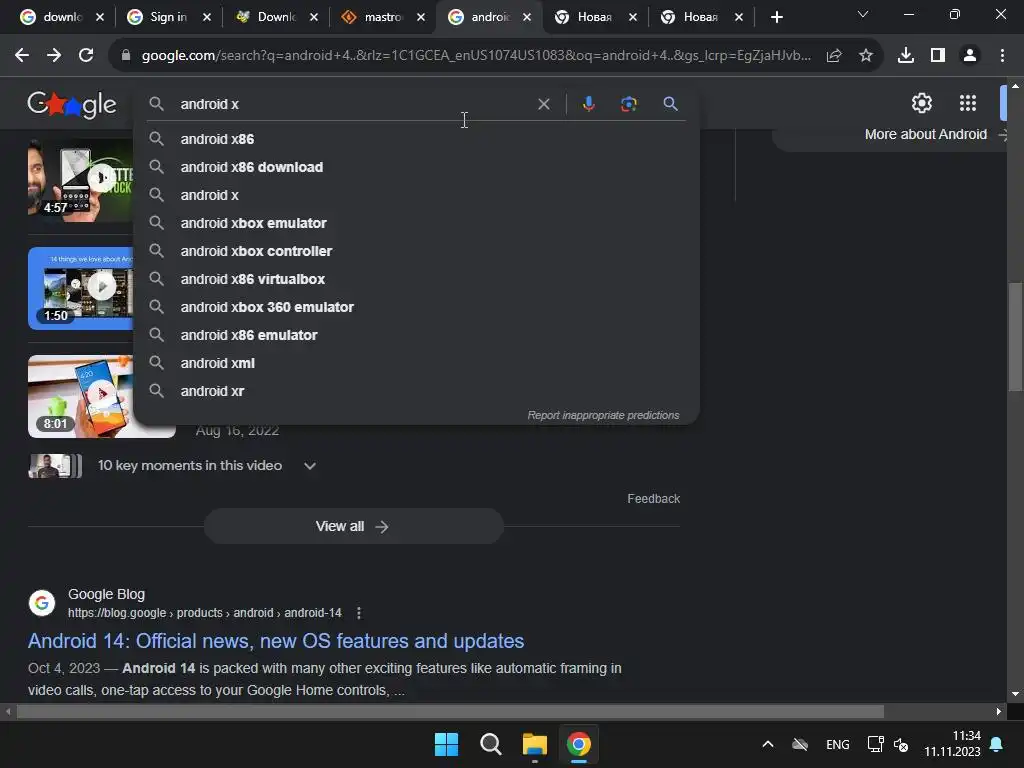Screen dimensions: 1024x768
Task: Close the 'mastro' tab
Action: [421, 17]
